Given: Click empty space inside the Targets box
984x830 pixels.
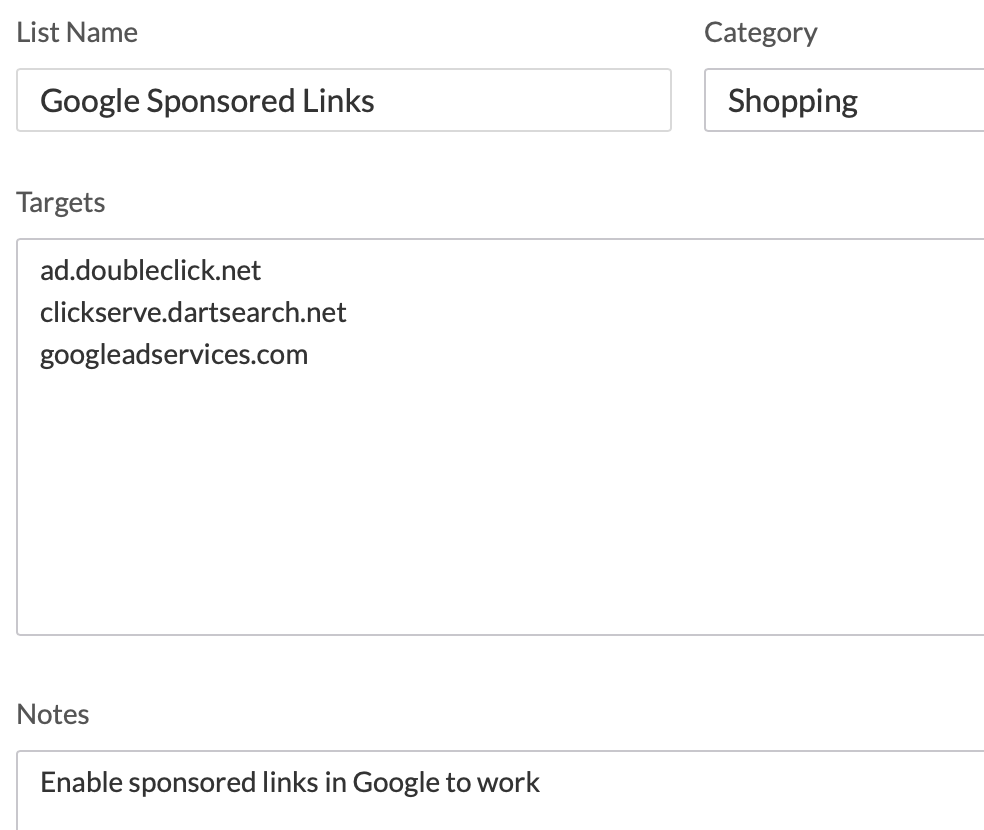Looking at the screenshot, I should (500, 500).
